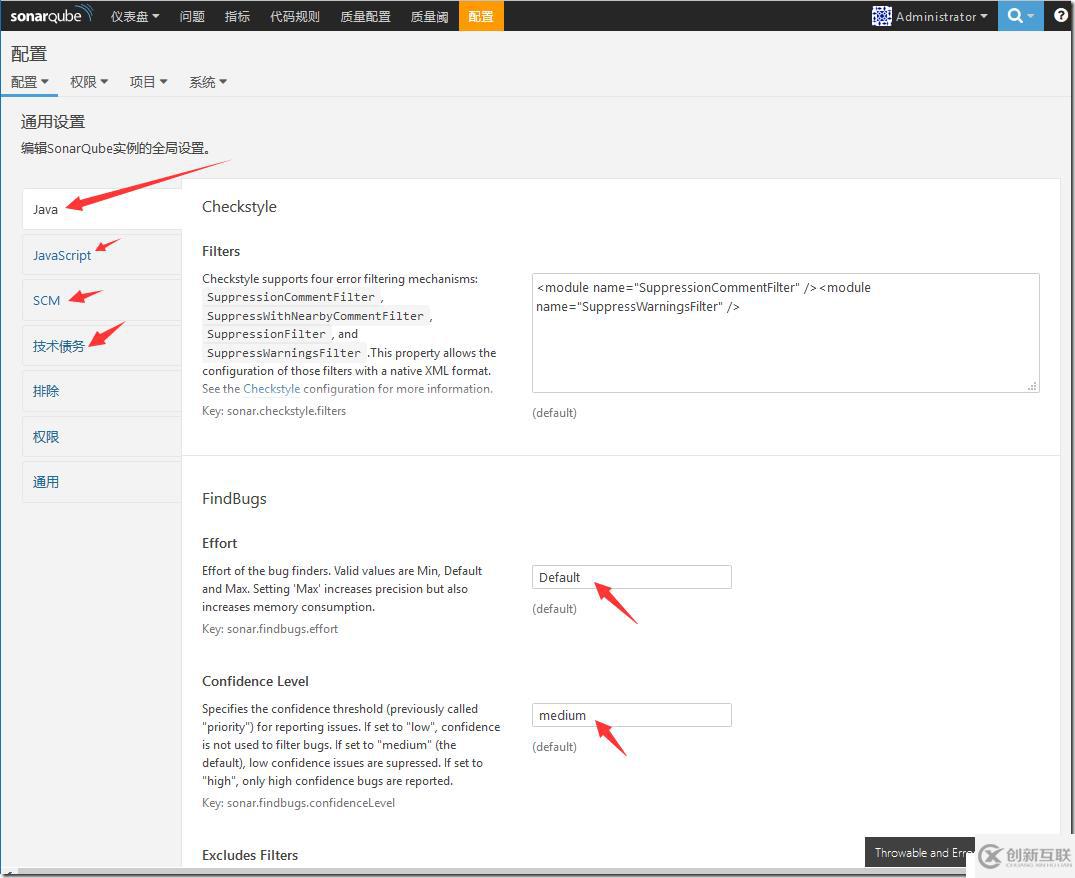Open the search magnifier dropdown
Screen dimensions: 1075x878
(x=1020, y=16)
